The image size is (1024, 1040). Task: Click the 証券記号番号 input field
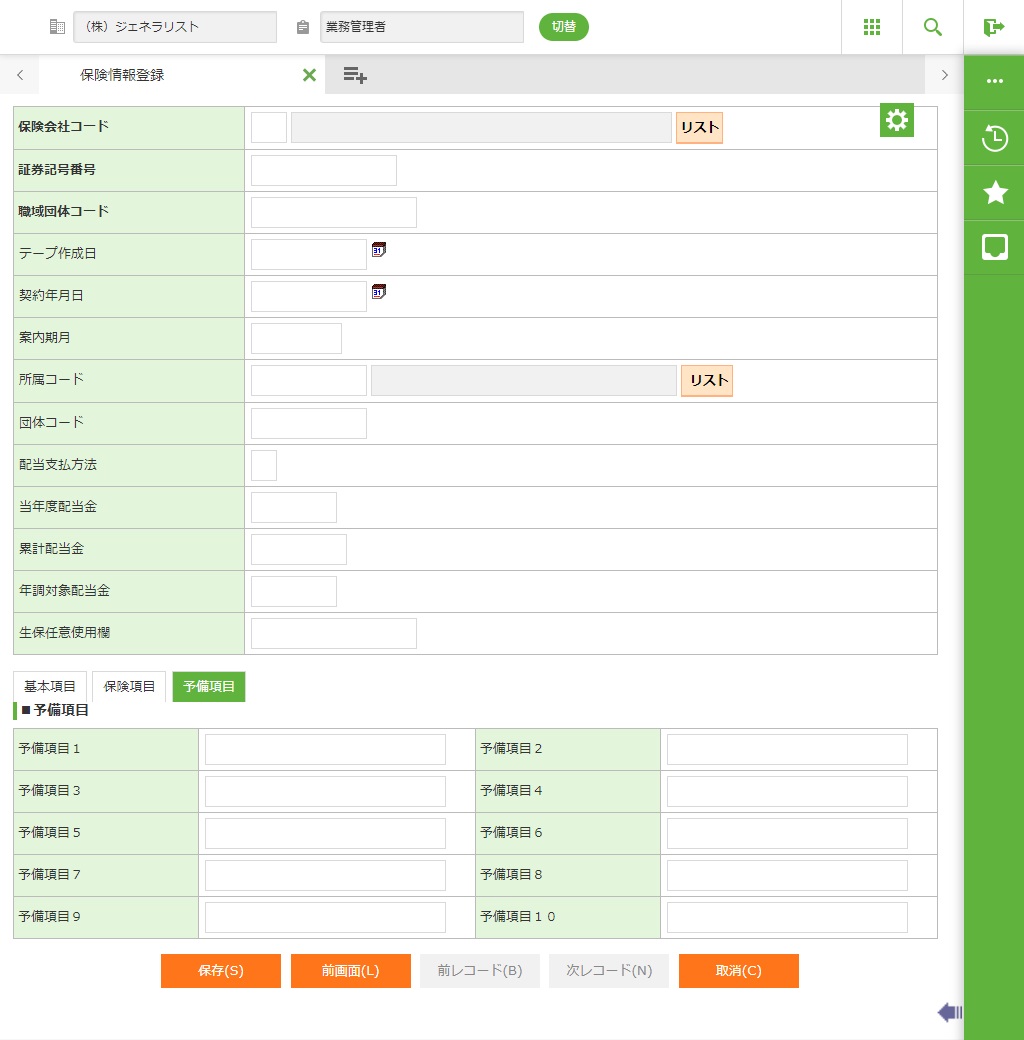tap(324, 171)
